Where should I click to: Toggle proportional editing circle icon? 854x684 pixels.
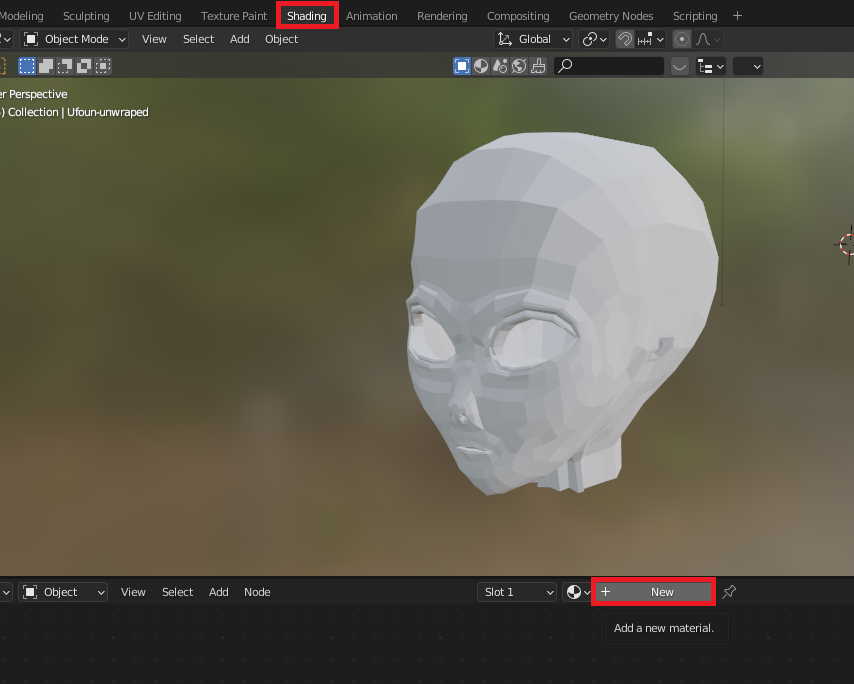coord(682,39)
